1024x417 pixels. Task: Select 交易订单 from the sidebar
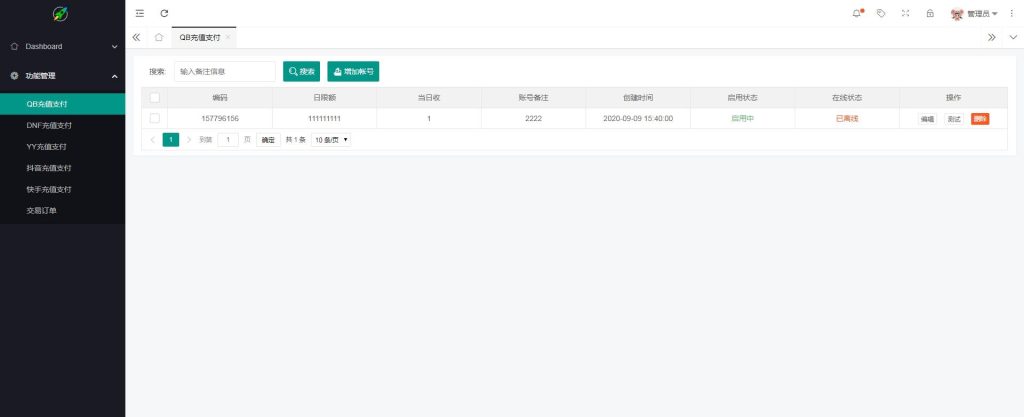(41, 210)
